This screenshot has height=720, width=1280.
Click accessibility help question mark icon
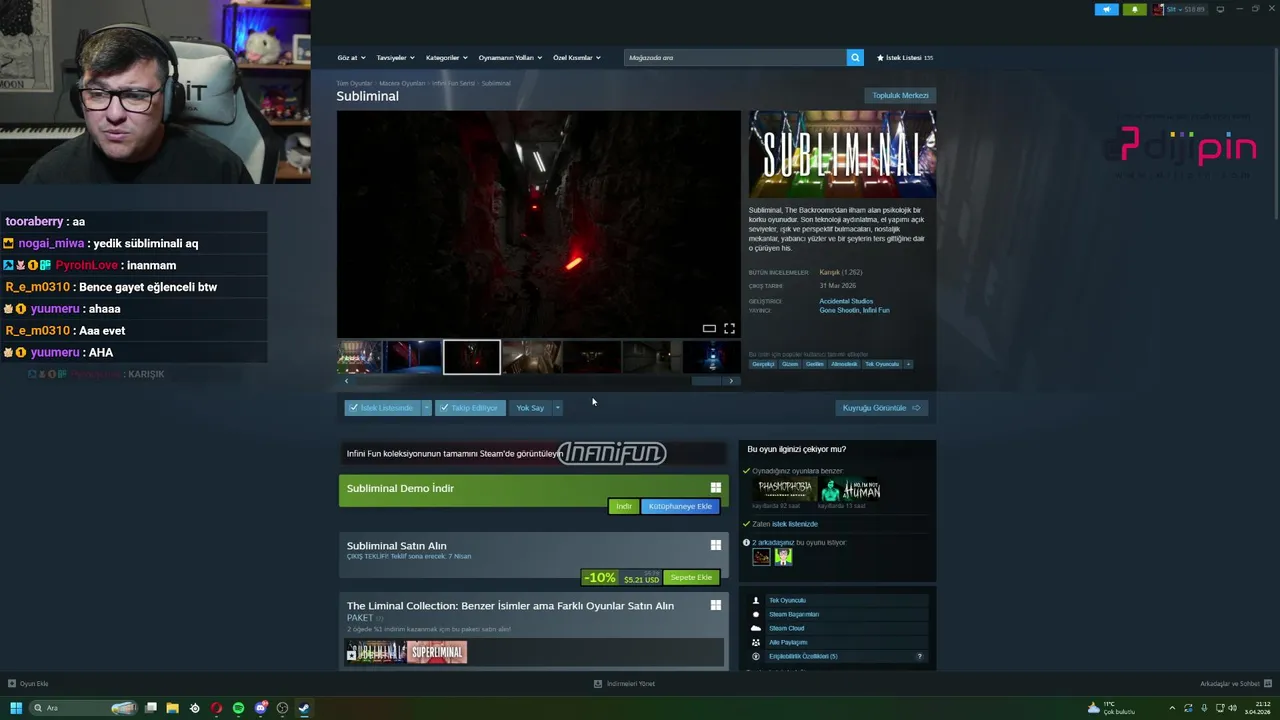919,656
